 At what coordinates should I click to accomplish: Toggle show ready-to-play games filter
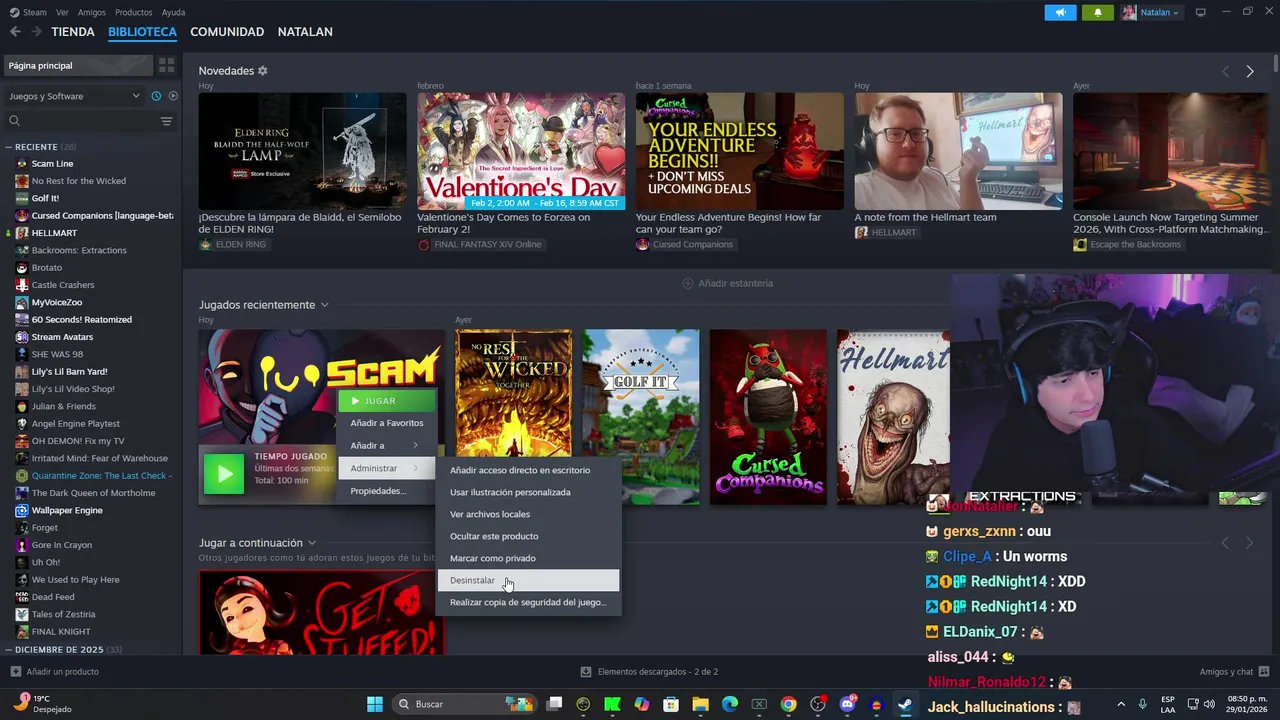[x=173, y=96]
